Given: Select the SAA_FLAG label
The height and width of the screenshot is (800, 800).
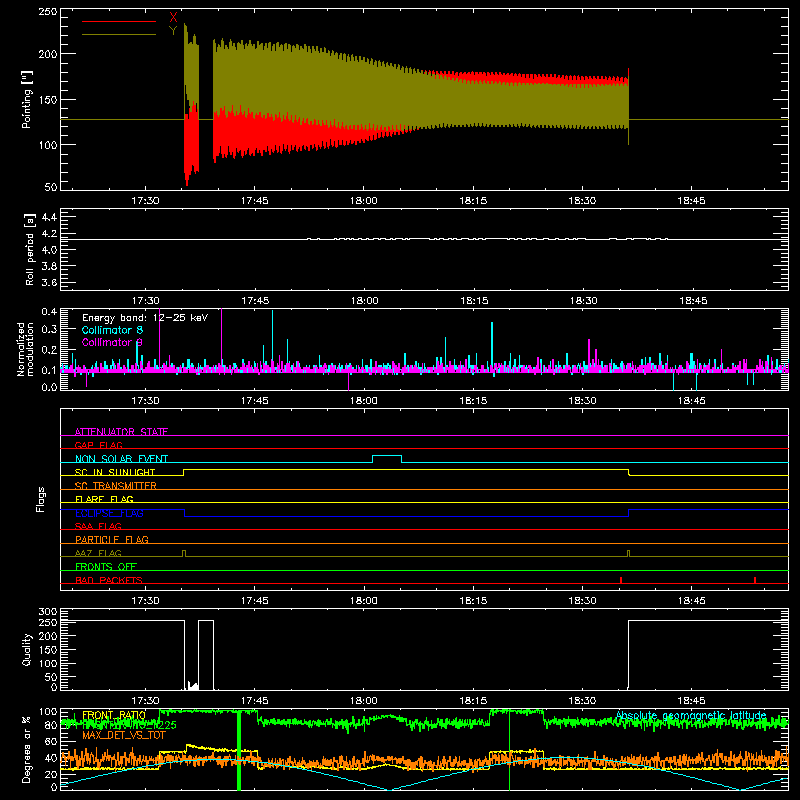Looking at the screenshot, I should (98, 526).
